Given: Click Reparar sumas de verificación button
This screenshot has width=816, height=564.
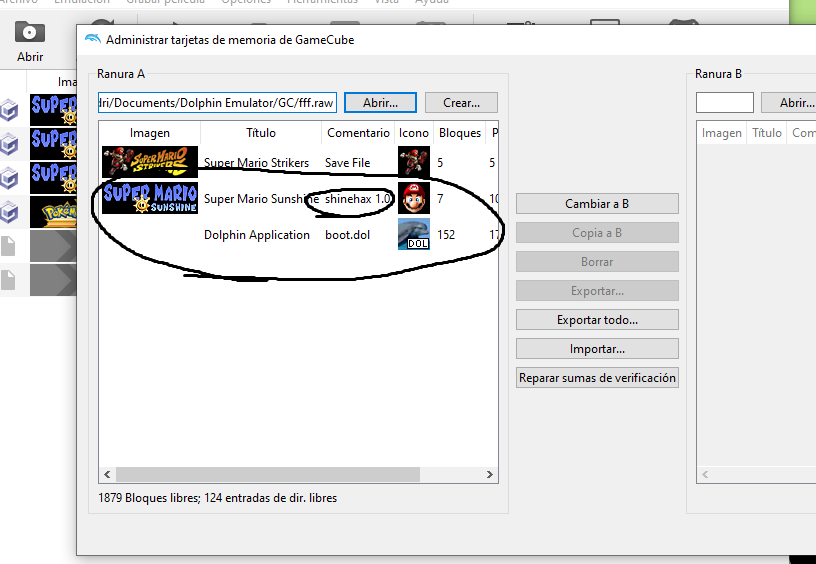Looking at the screenshot, I should pos(597,378).
